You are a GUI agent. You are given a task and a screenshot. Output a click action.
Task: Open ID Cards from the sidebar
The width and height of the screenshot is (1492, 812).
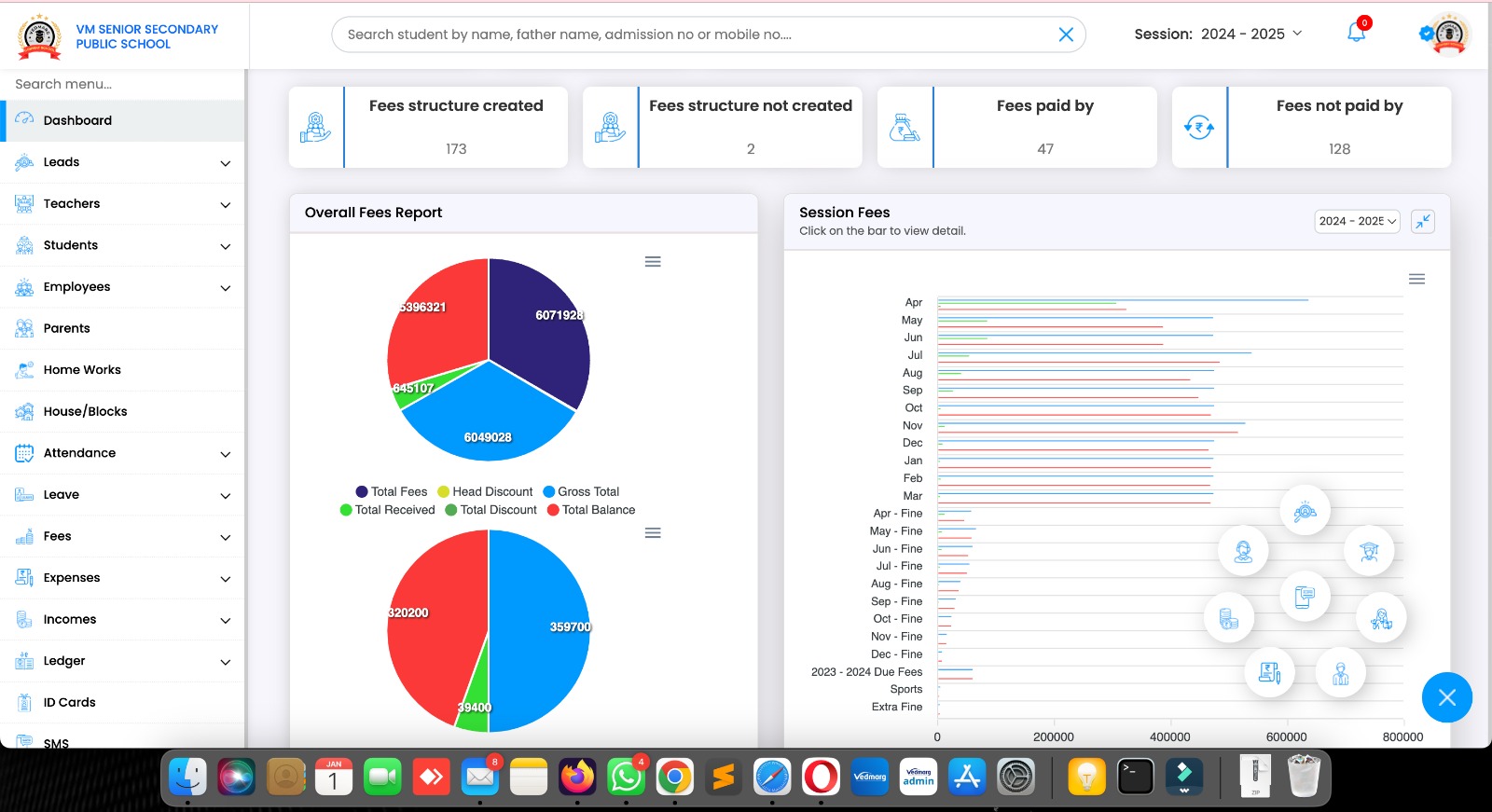click(69, 703)
